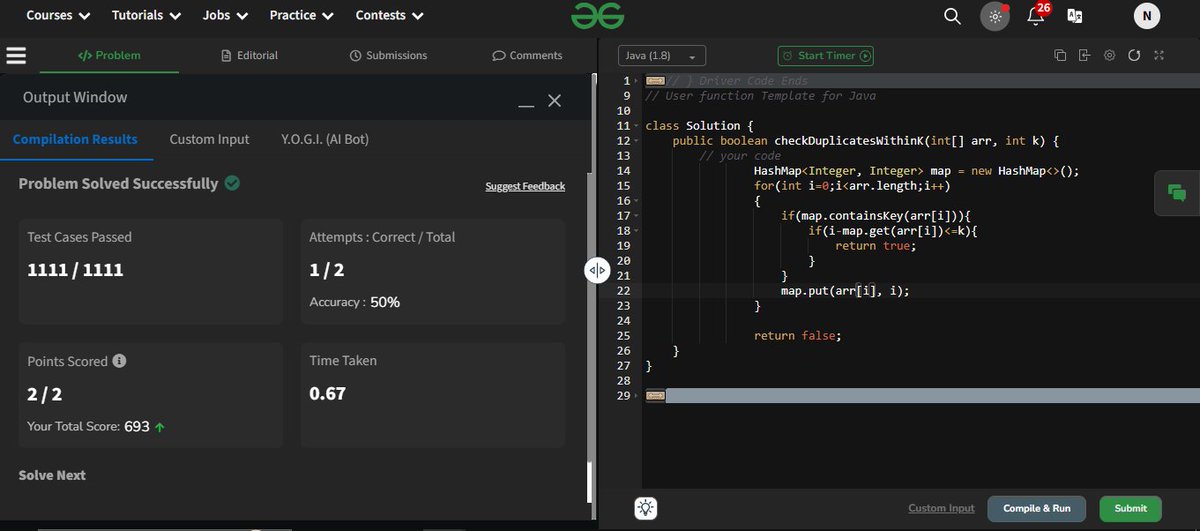Click the Problem Solved Successfully checkmark icon
The image size is (1200, 531).
pos(232,183)
